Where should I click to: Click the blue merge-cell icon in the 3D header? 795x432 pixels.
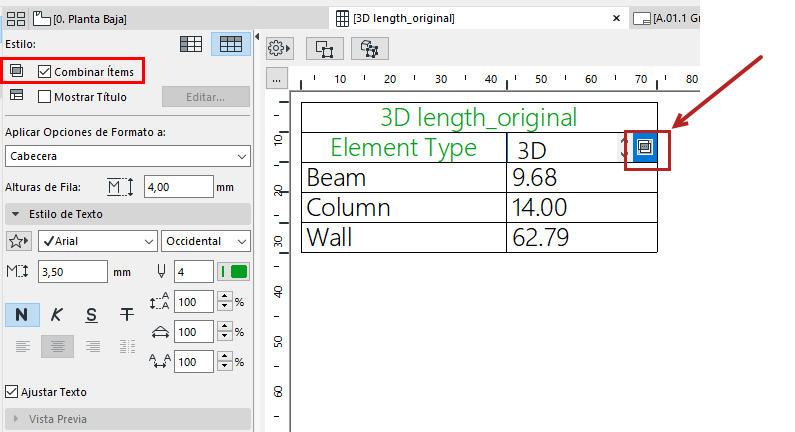point(645,147)
